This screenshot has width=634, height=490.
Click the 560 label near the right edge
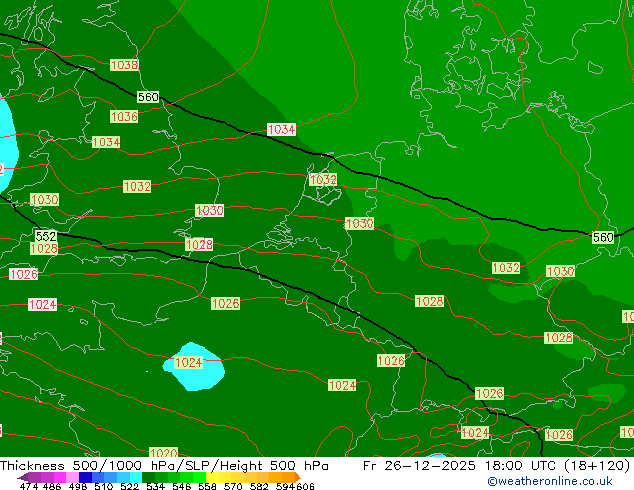tap(603, 237)
